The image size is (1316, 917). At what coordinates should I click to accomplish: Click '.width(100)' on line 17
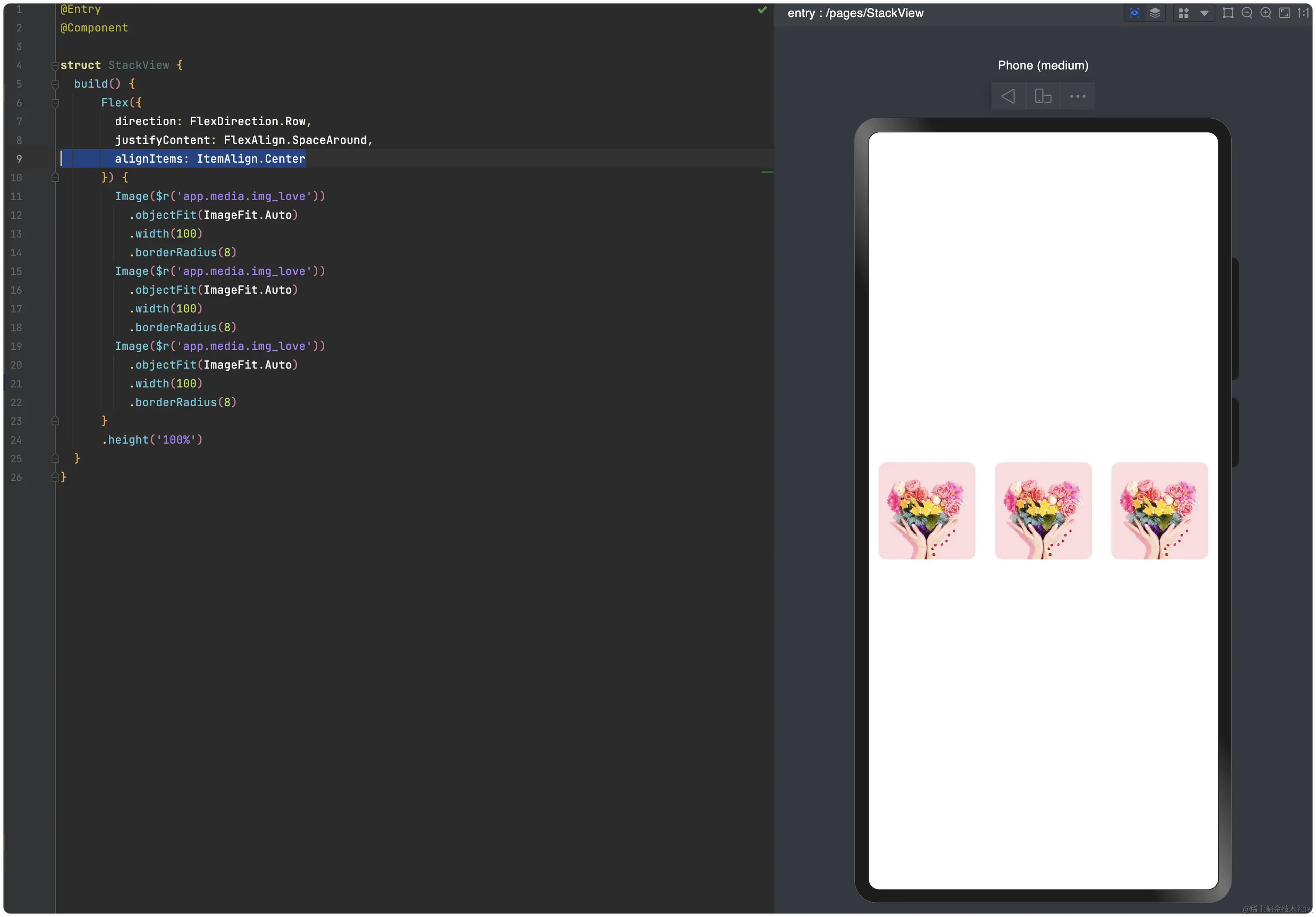166,309
